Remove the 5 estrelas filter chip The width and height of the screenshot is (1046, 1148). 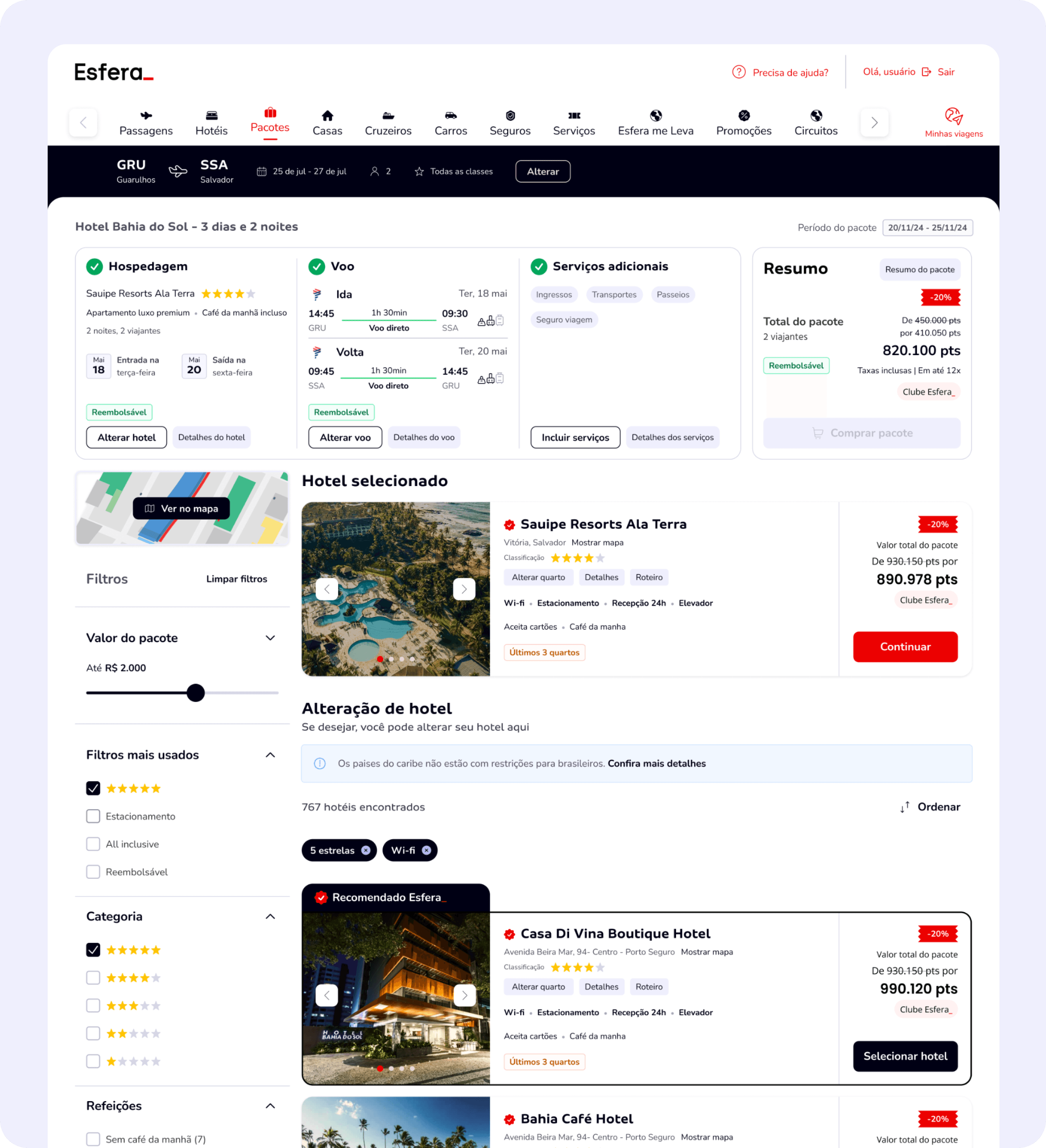[x=366, y=850]
